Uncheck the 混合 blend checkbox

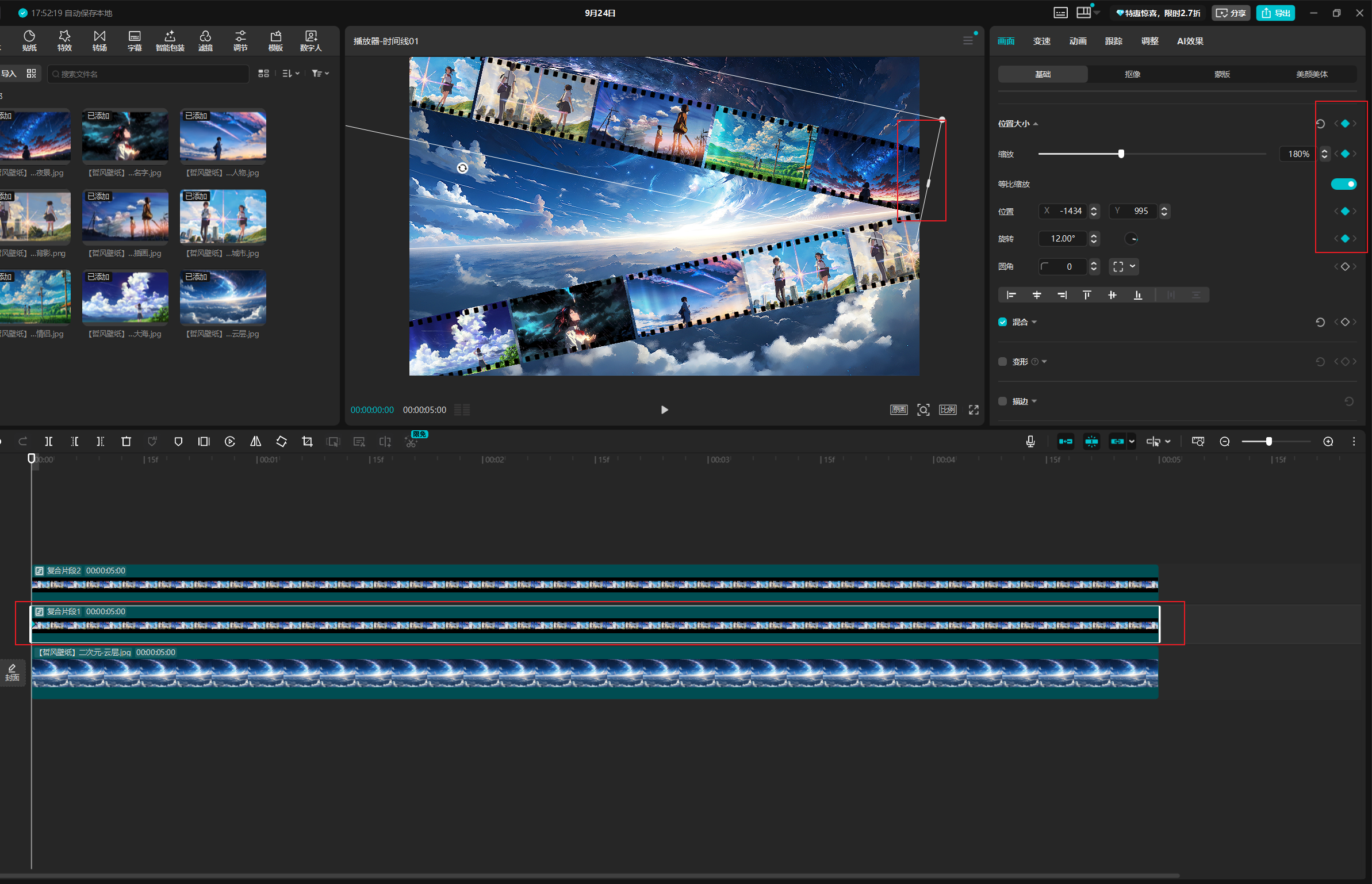(x=1003, y=322)
